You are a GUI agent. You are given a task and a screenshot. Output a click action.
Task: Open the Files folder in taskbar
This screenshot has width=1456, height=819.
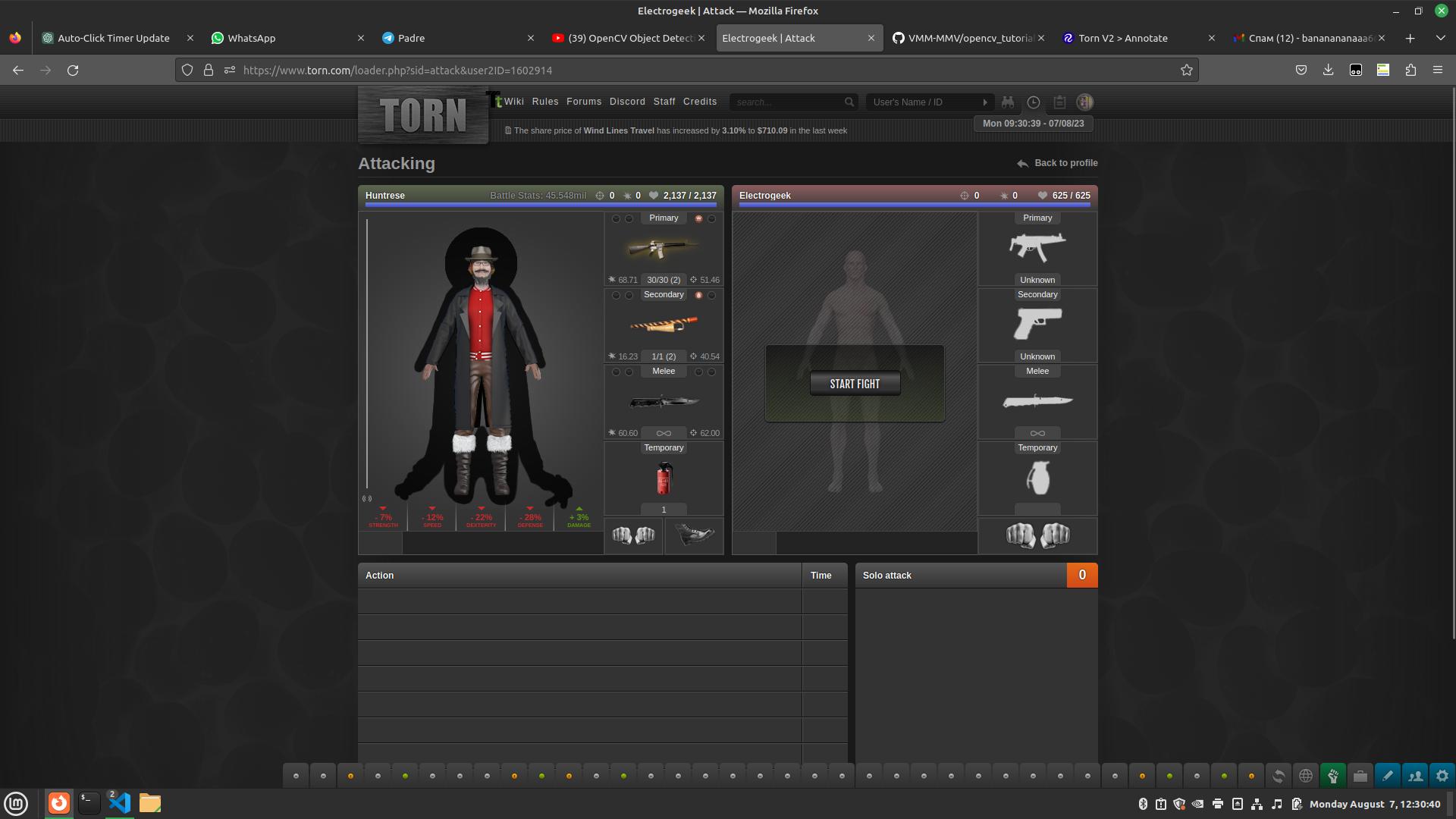click(x=150, y=803)
